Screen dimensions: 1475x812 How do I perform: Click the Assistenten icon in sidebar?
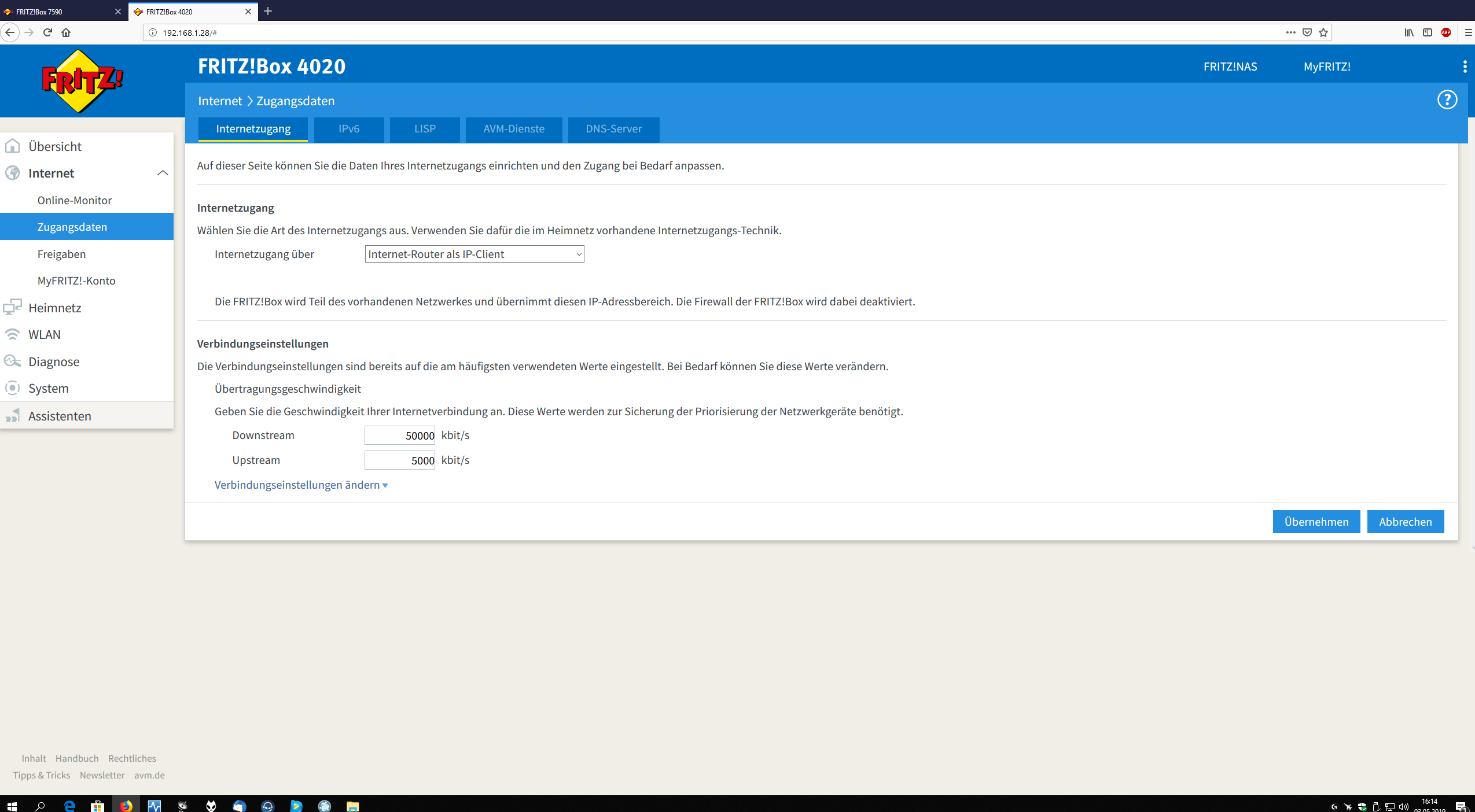12,416
